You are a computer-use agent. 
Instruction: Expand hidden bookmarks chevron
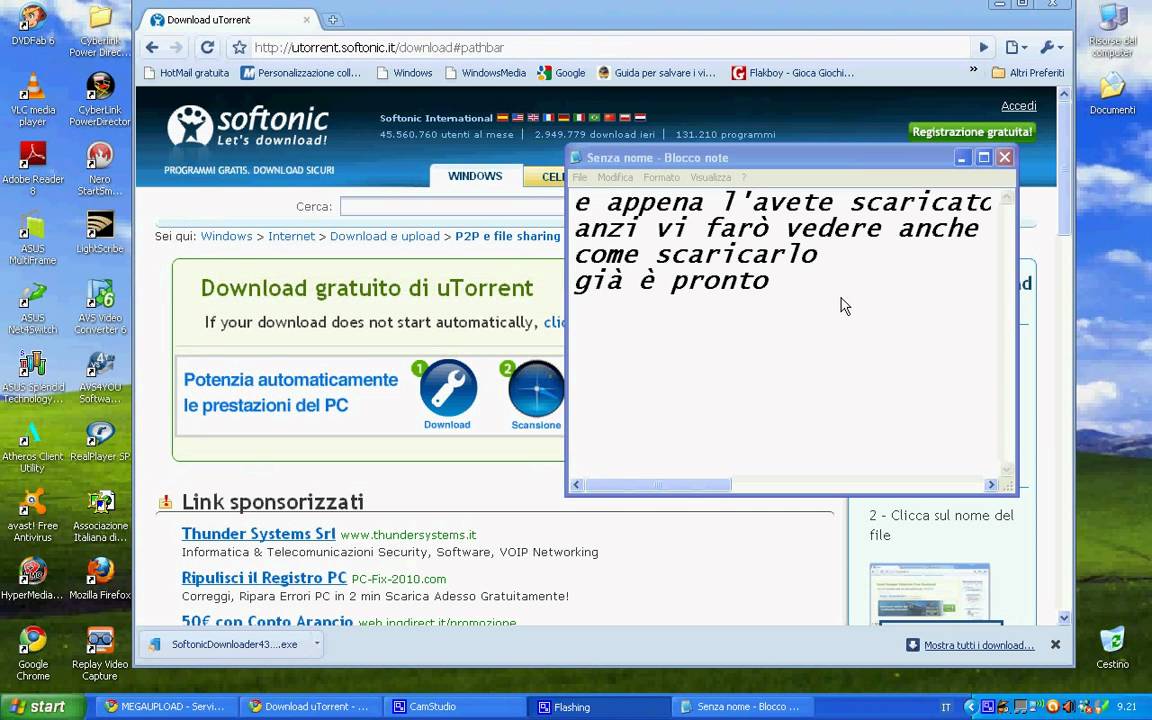pyautogui.click(x=973, y=70)
